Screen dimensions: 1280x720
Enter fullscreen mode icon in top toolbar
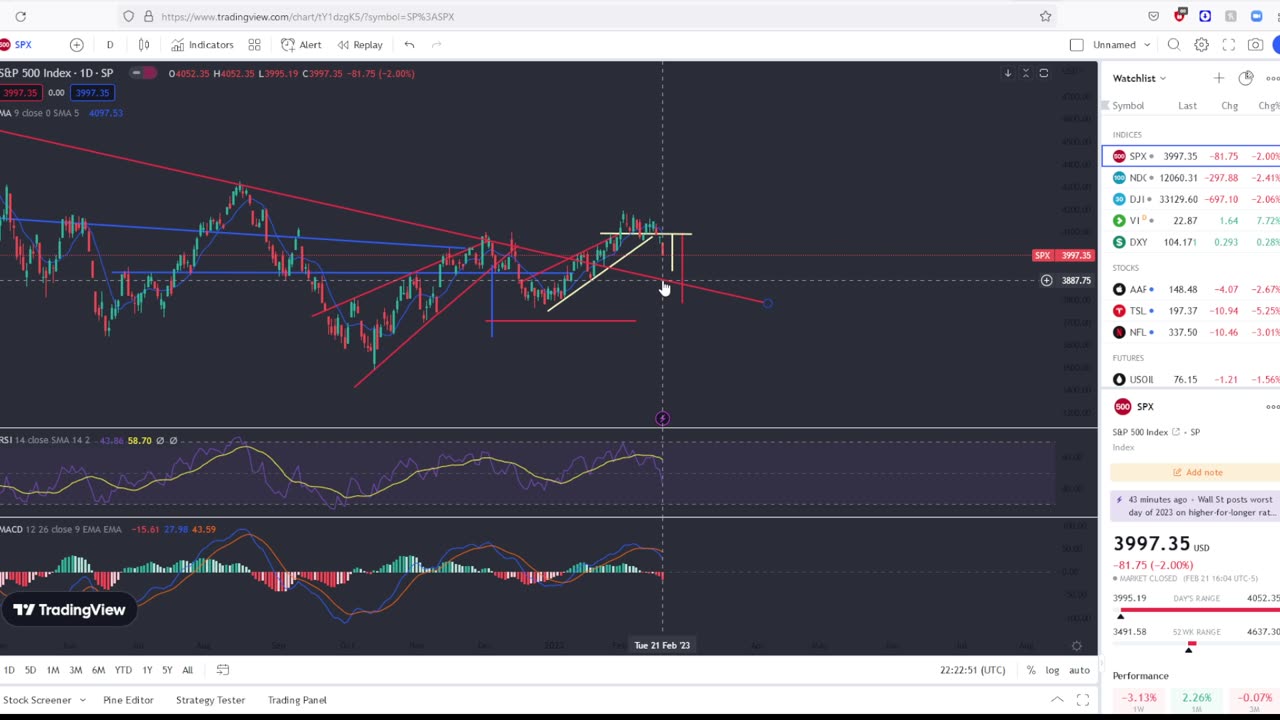pos(1229,45)
